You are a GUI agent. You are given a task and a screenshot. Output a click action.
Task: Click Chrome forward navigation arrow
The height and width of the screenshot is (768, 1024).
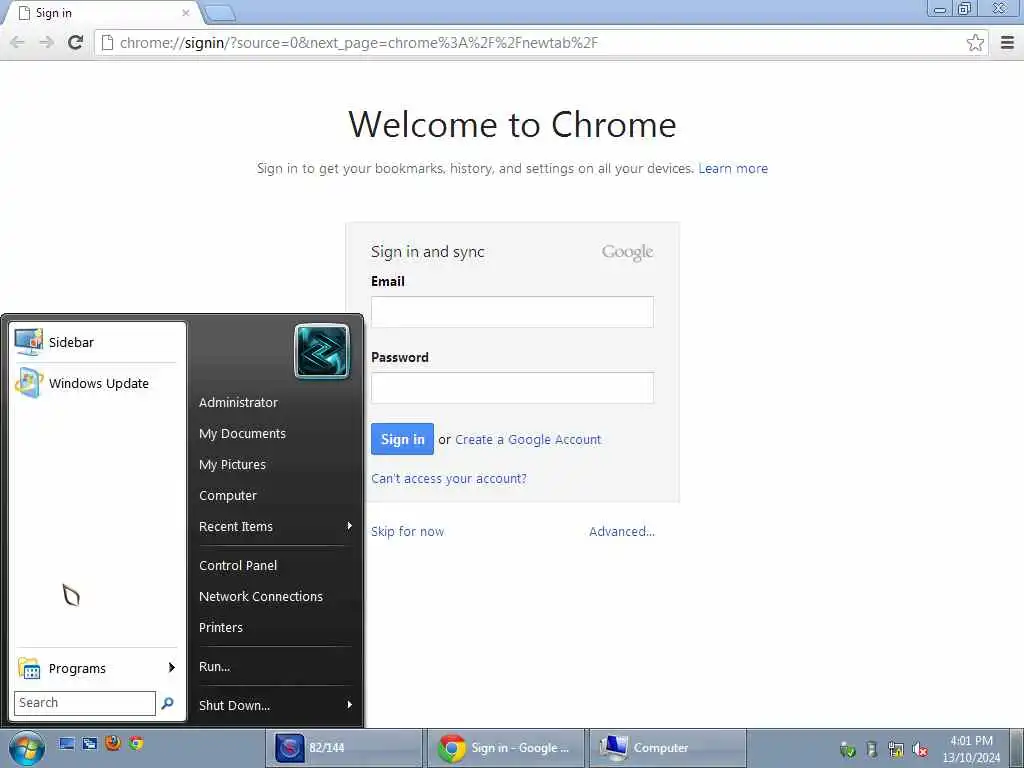coord(46,42)
